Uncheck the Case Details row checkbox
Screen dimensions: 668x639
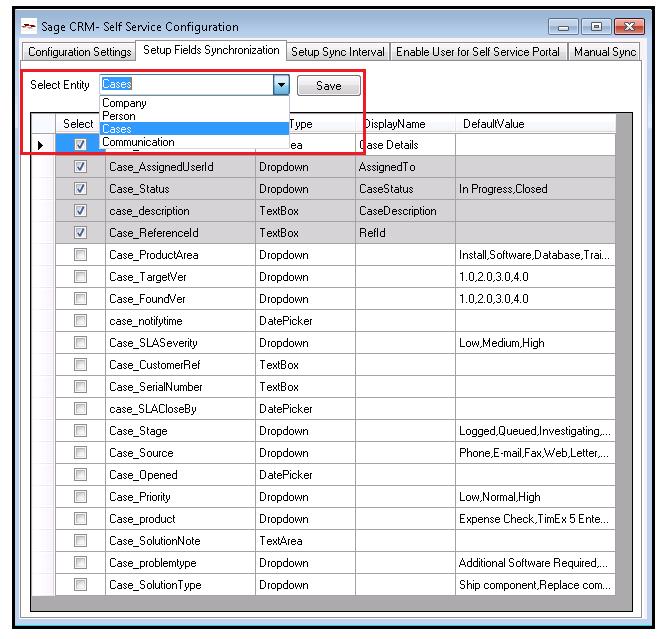point(80,145)
